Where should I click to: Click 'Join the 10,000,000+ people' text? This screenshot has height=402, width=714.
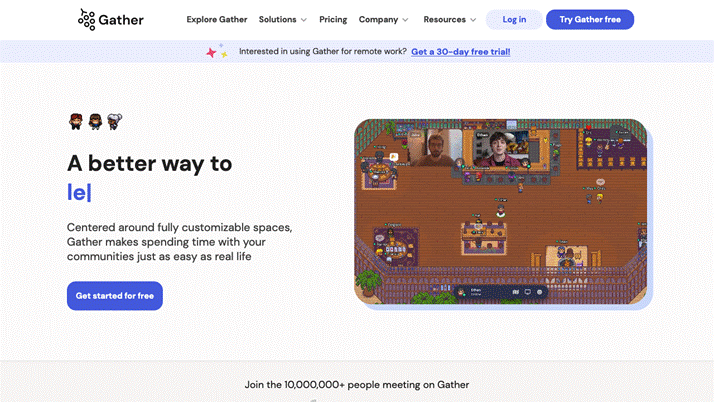[x=357, y=385]
